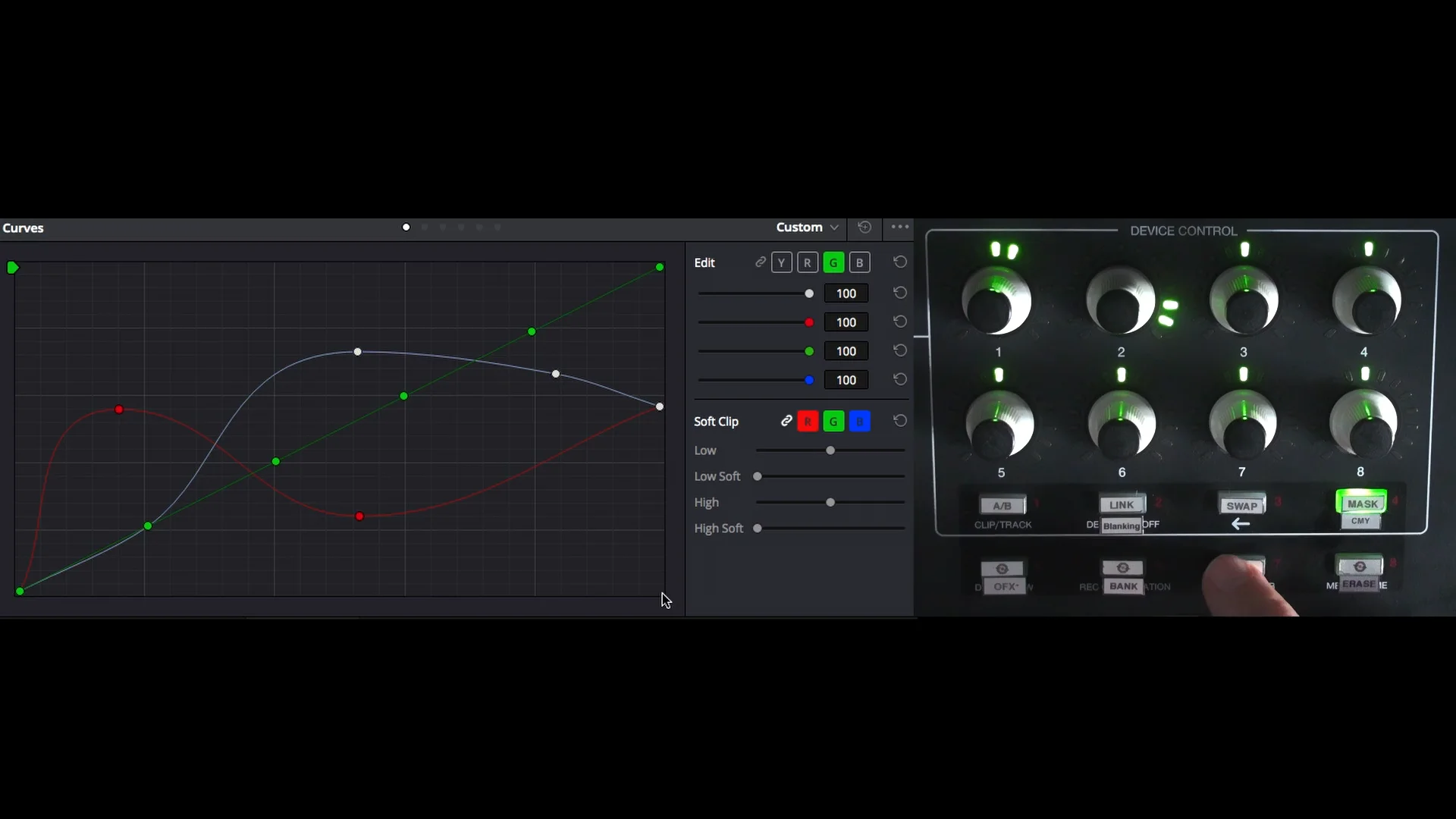Open the Custom curves mode dropdown

click(x=806, y=227)
